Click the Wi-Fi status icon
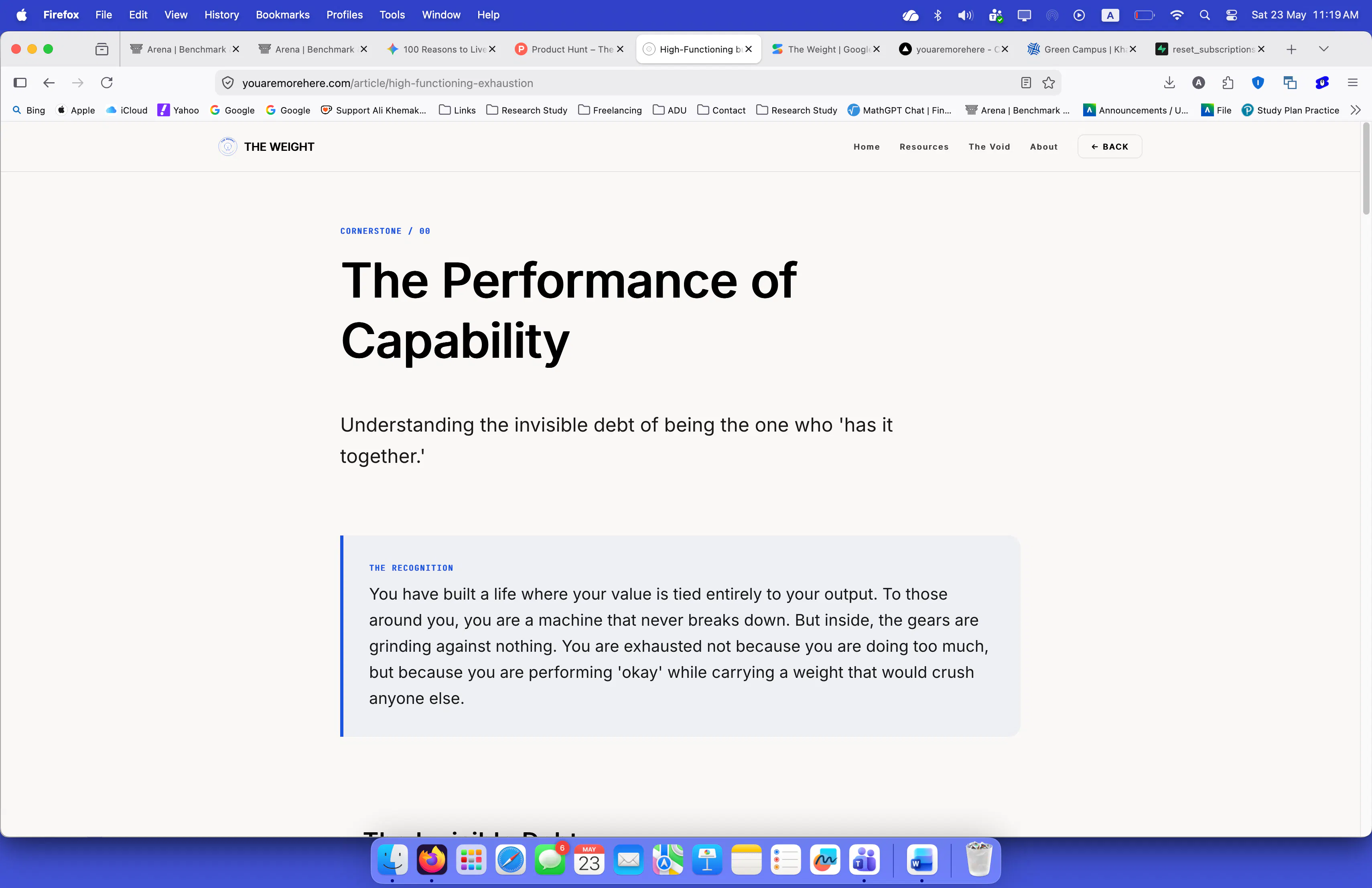Image resolution: width=1372 pixels, height=888 pixels. coord(1177,15)
